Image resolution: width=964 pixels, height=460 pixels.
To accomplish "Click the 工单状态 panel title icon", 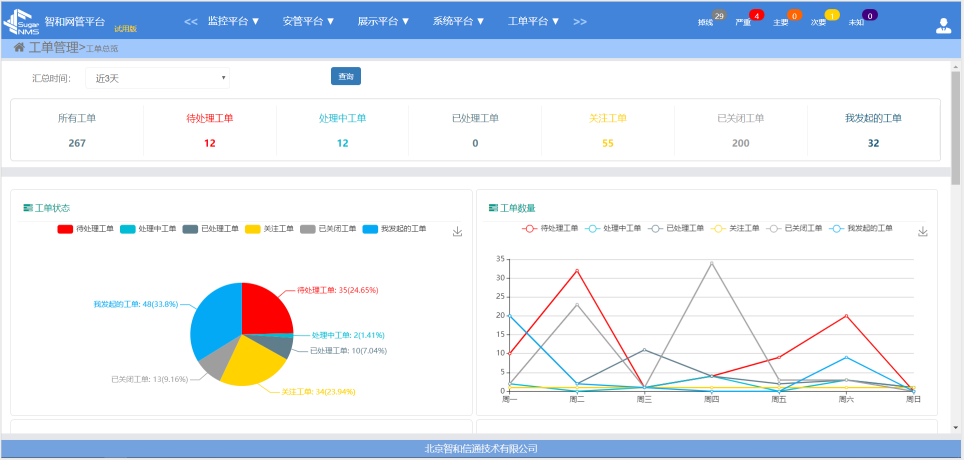I will [x=28, y=208].
